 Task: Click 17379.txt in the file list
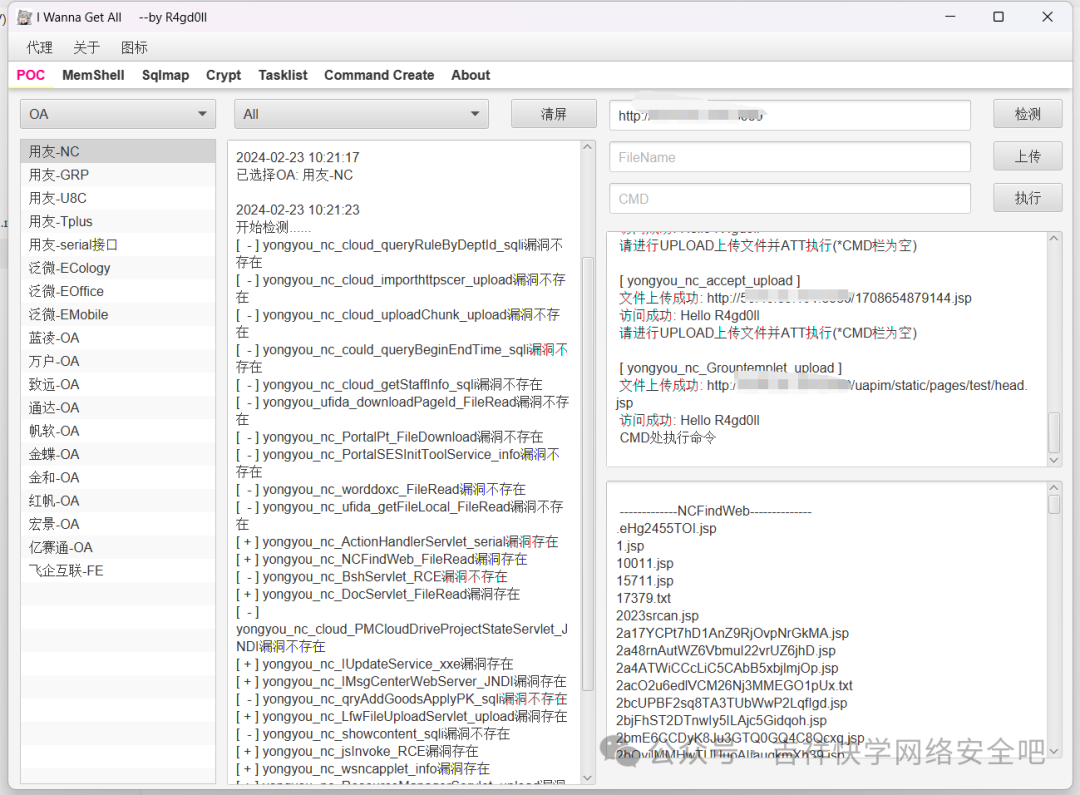tap(643, 599)
